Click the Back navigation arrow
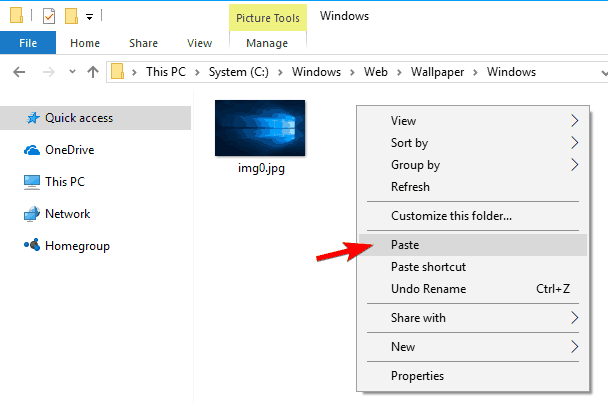This screenshot has height=405, width=608. click(19, 72)
